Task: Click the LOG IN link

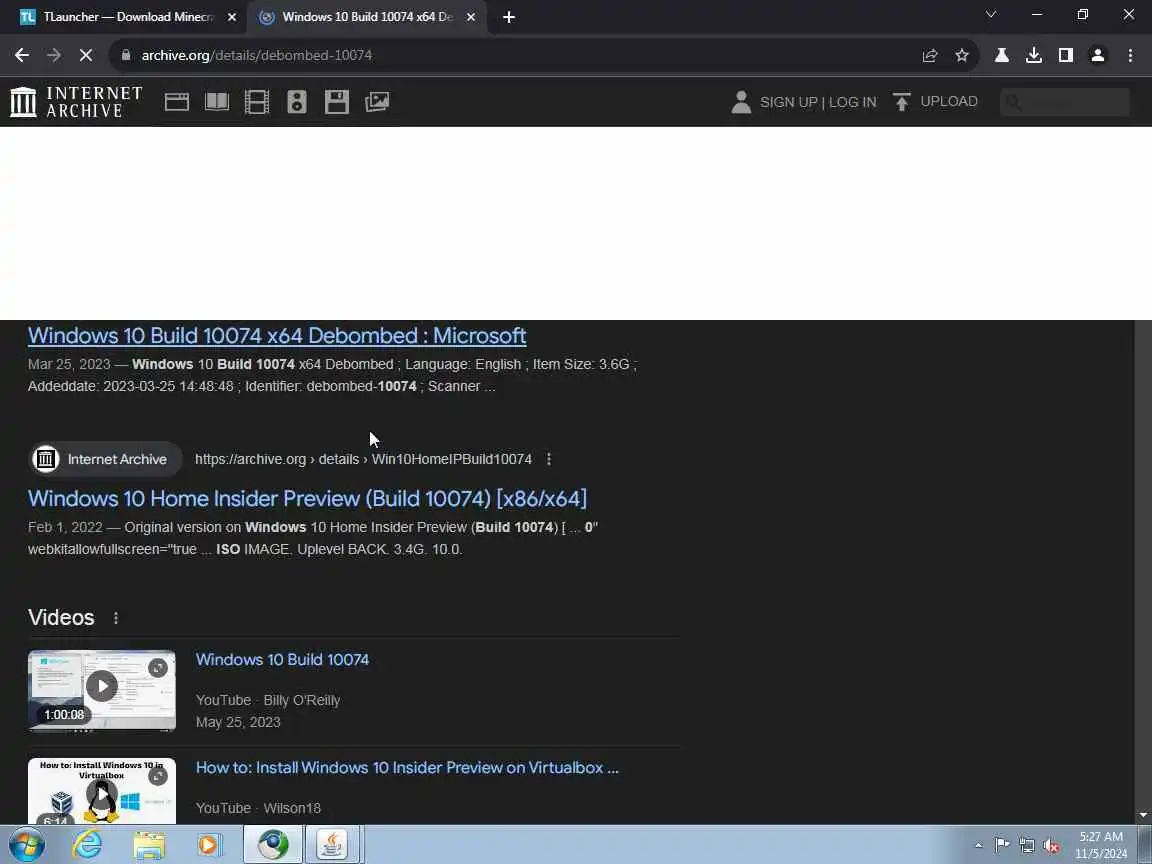Action: [852, 102]
